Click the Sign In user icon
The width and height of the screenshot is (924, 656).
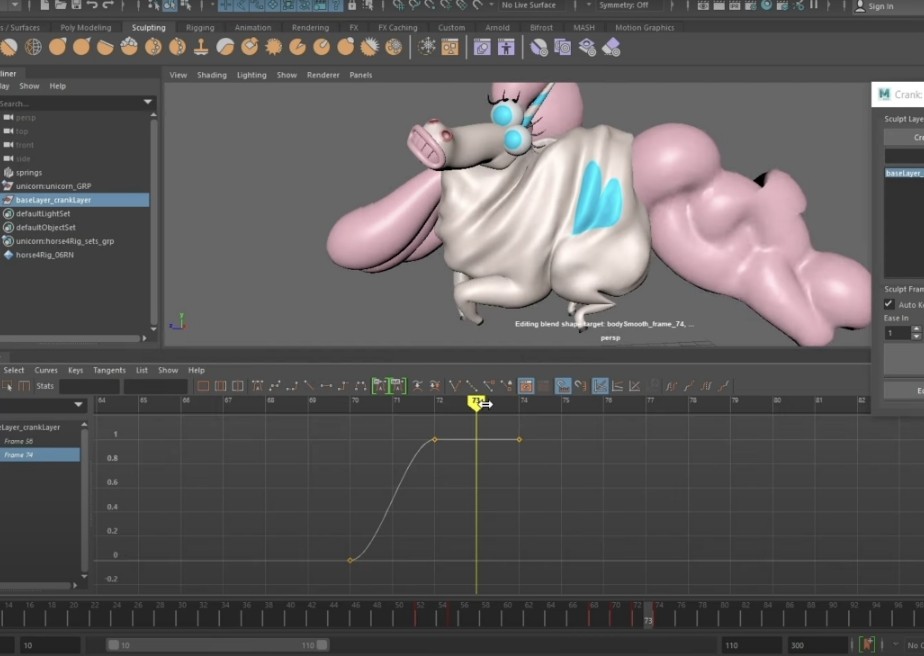[859, 6]
